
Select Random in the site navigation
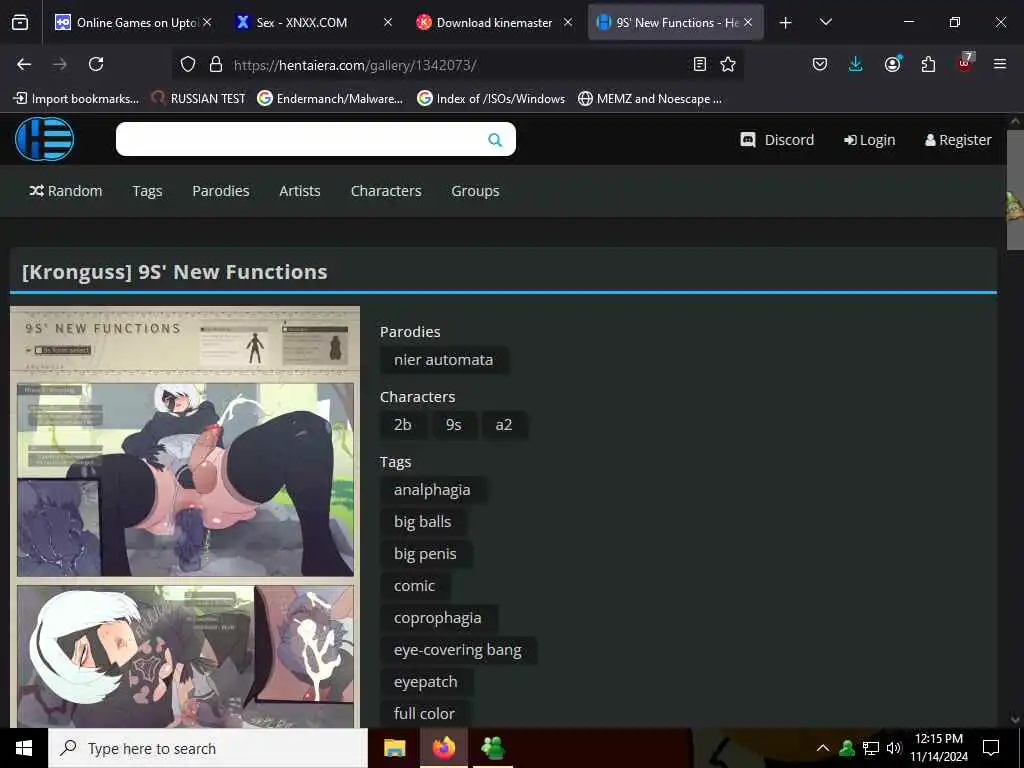click(x=66, y=191)
